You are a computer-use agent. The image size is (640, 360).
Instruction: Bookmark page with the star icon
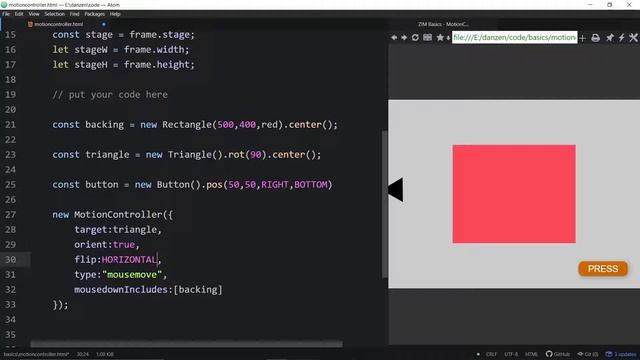440,38
